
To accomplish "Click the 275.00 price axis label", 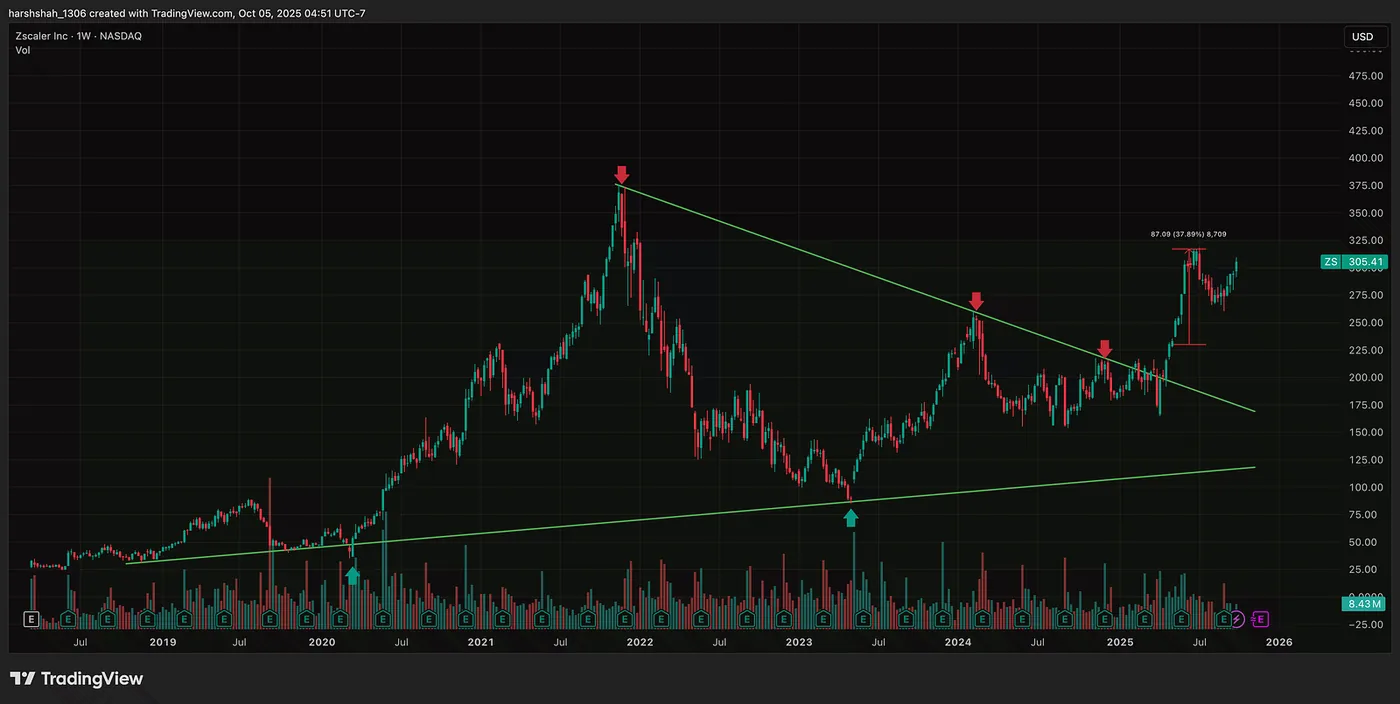I will point(1365,295).
